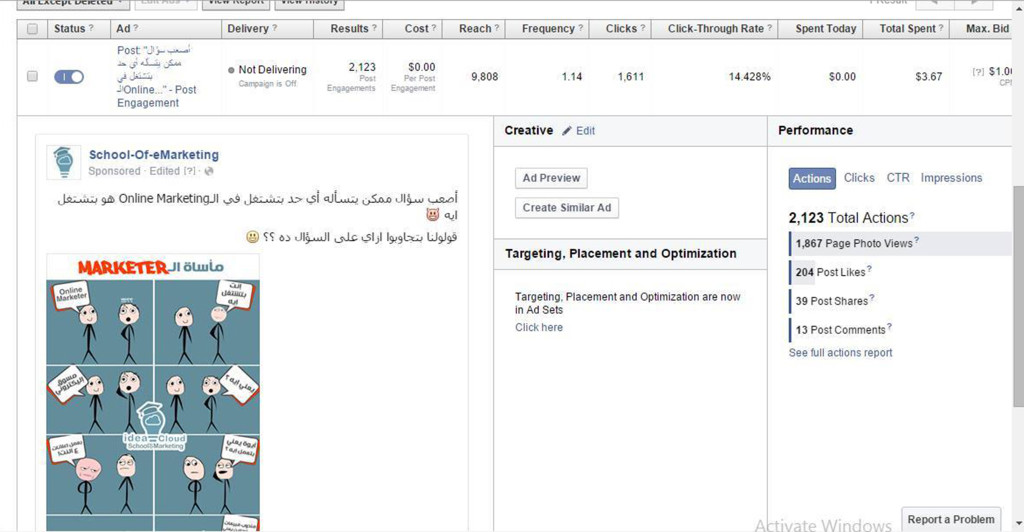
Task: Click the question mark next to Total Spent
Action: click(x=941, y=28)
